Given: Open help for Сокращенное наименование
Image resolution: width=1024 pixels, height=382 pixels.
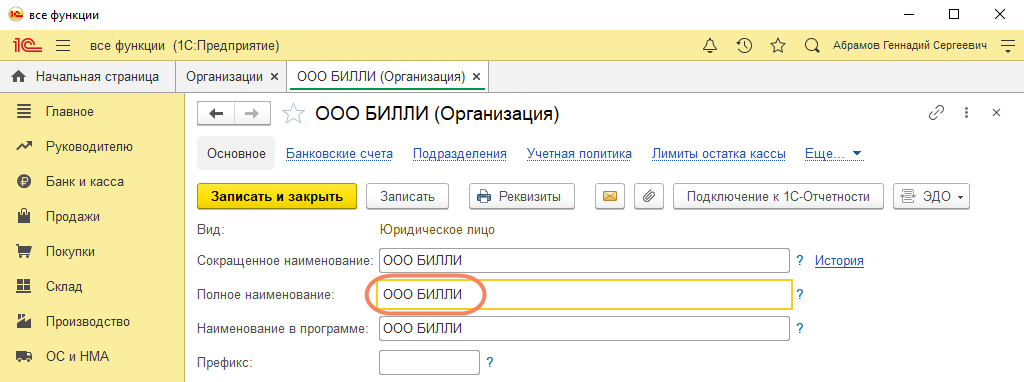Looking at the screenshot, I should (x=799, y=261).
